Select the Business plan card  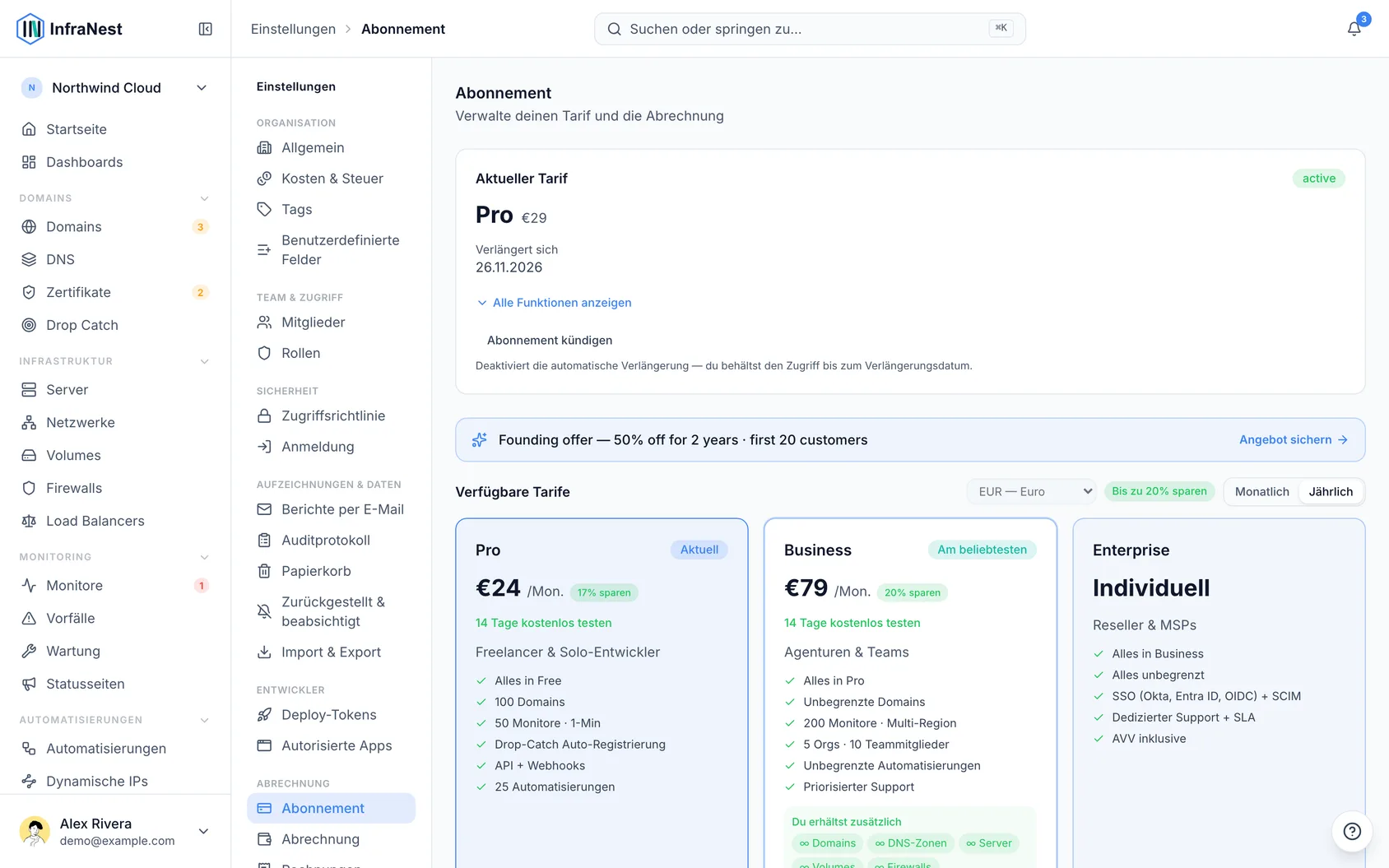click(x=910, y=693)
